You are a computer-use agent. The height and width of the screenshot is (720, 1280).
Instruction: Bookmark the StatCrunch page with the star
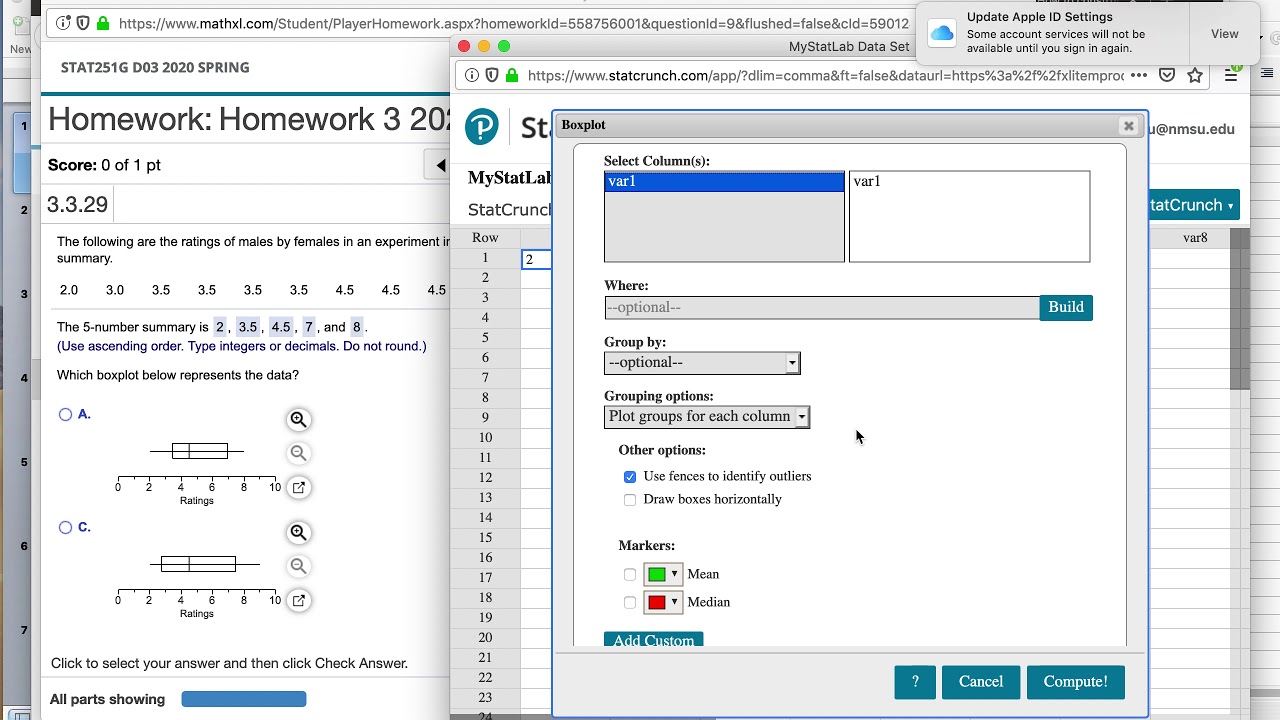click(1195, 75)
